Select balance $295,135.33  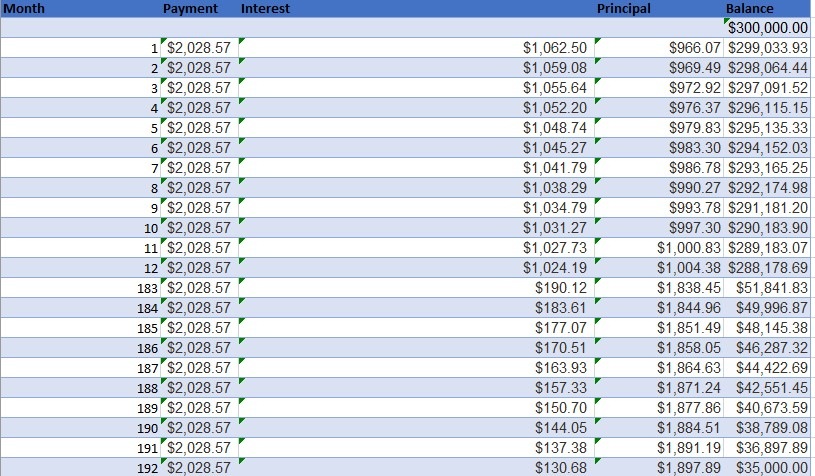coord(767,128)
